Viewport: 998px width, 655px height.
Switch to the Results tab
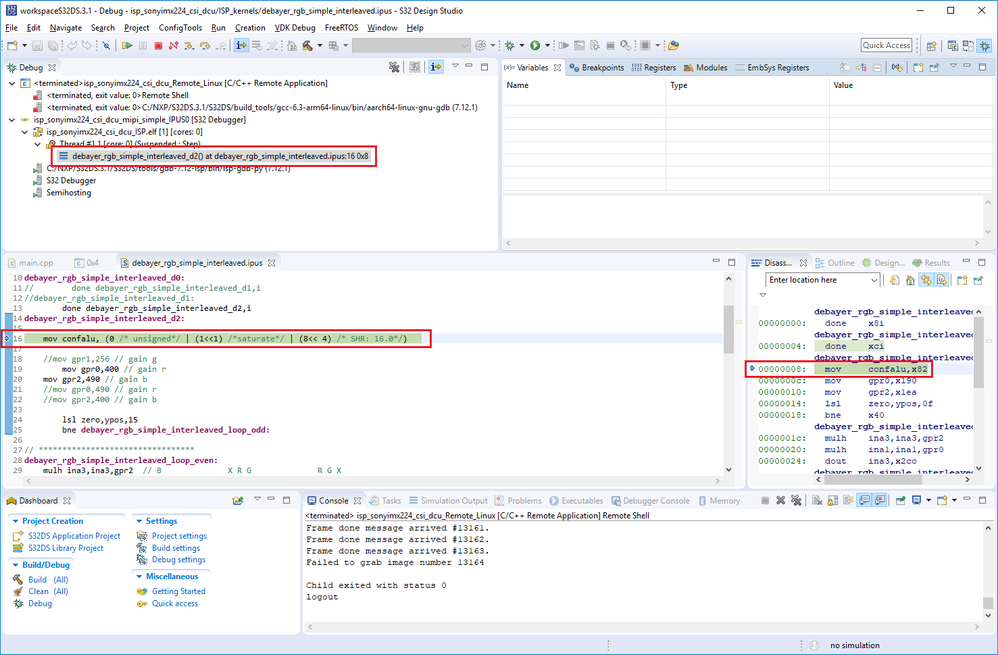click(931, 263)
